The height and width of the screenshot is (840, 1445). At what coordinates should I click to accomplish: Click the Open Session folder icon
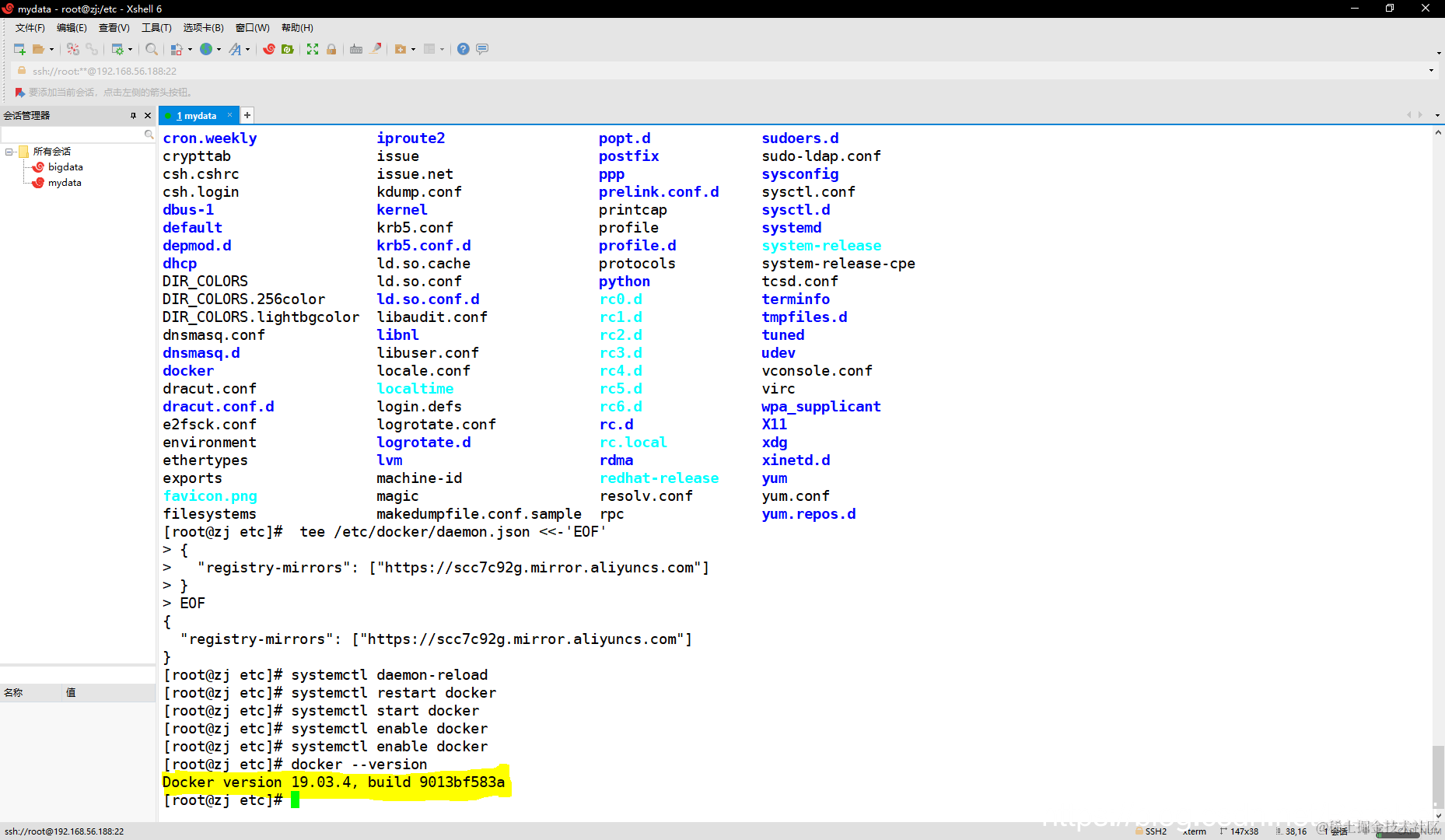click(x=38, y=49)
